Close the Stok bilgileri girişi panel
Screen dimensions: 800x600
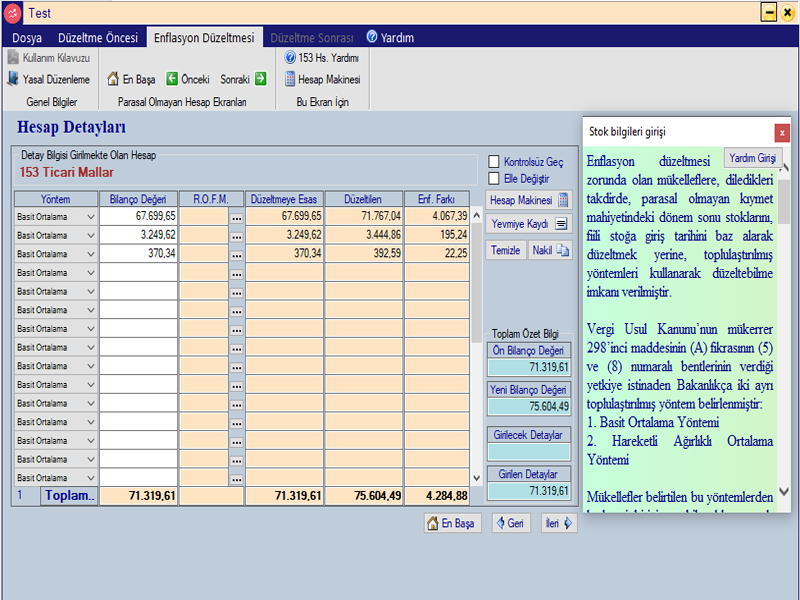coord(782,133)
